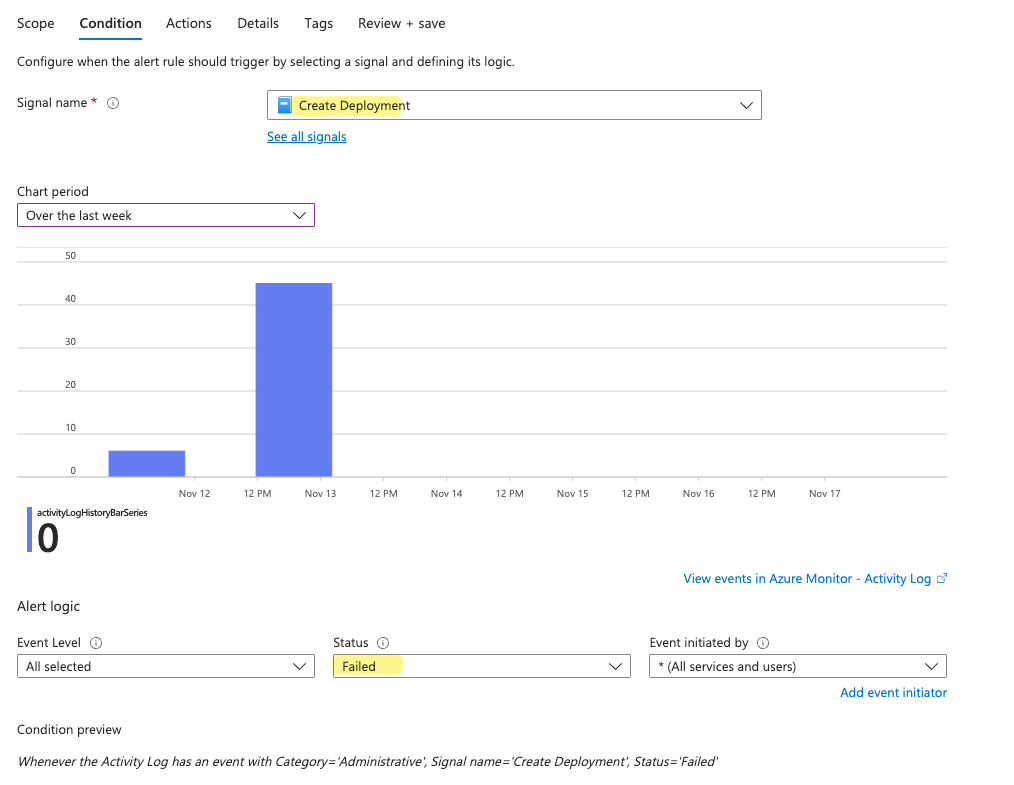The image size is (1014, 785).
Task: Expand the Signal name dropdown
Action: pyautogui.click(x=514, y=105)
